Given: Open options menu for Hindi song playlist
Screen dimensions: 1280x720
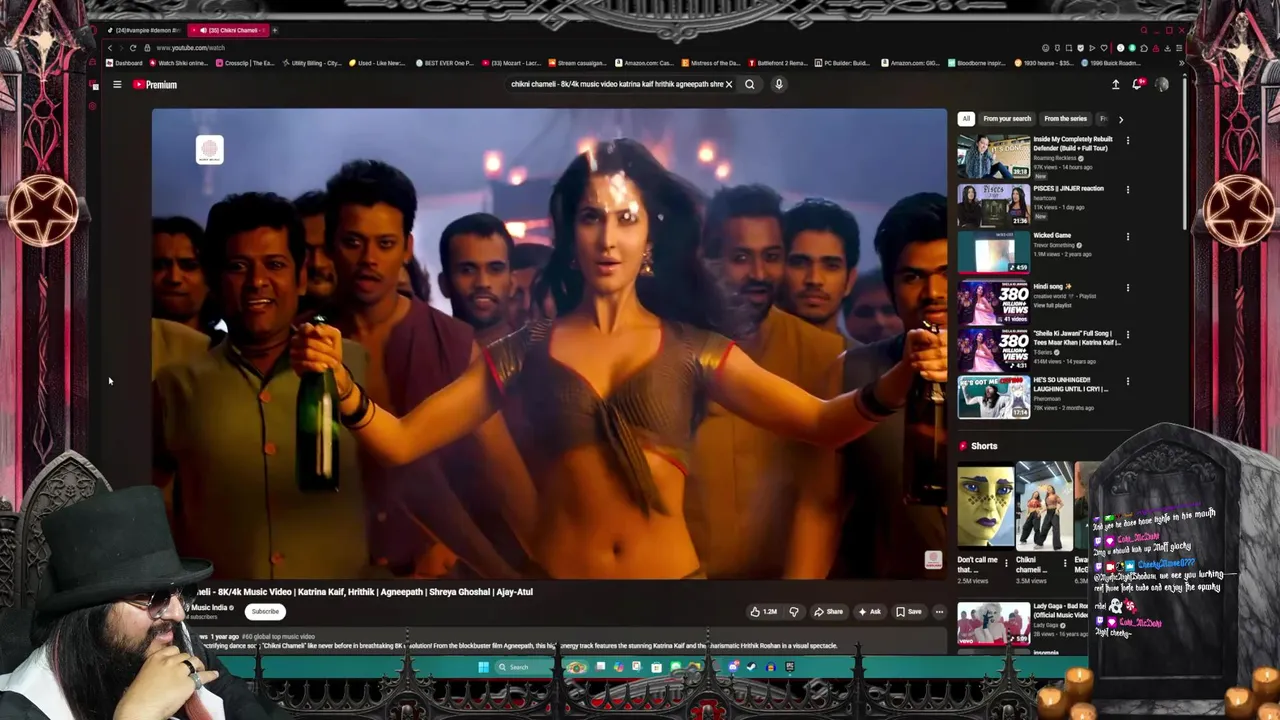Looking at the screenshot, I should pos(1127,287).
